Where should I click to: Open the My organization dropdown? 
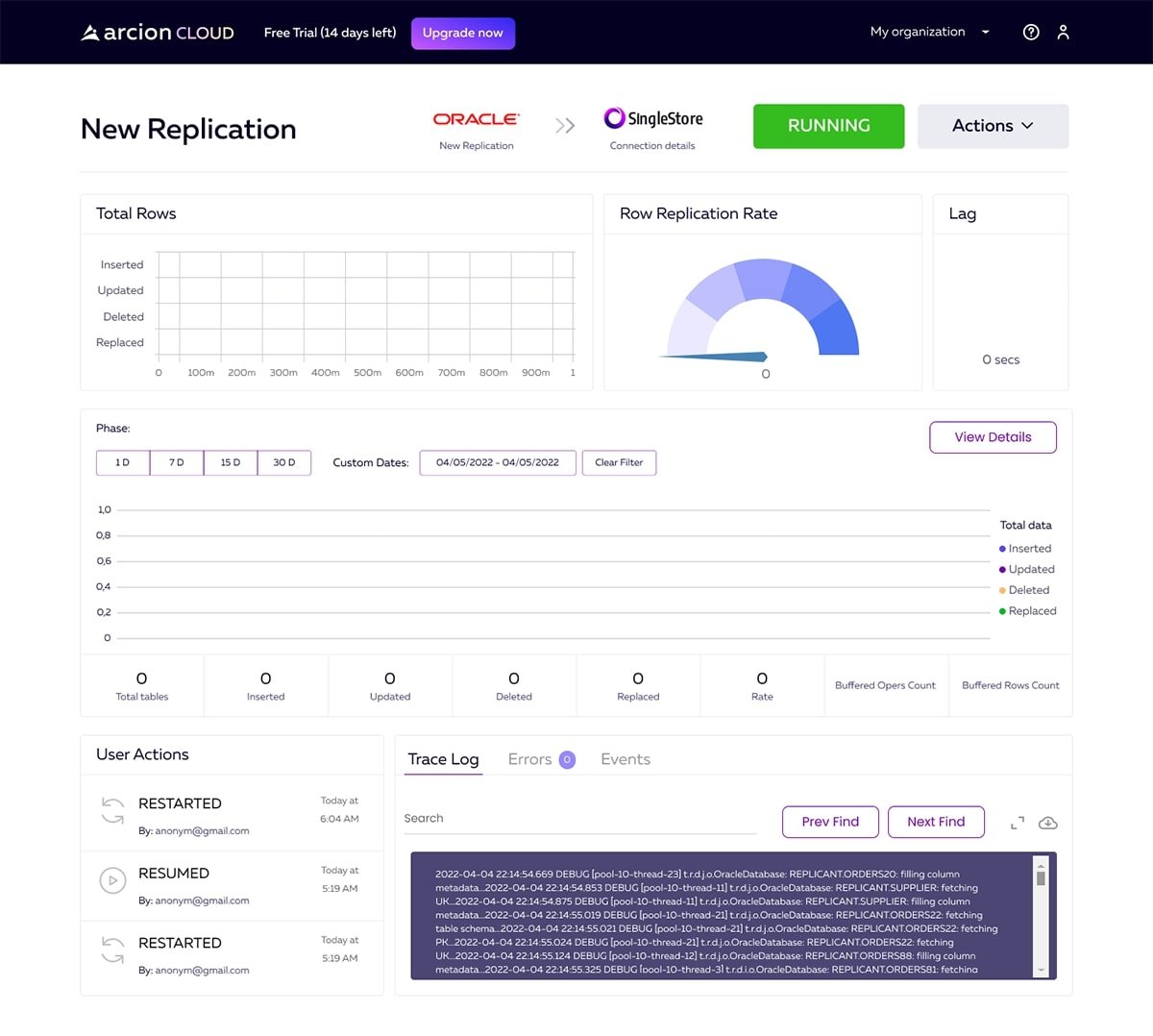click(x=928, y=32)
